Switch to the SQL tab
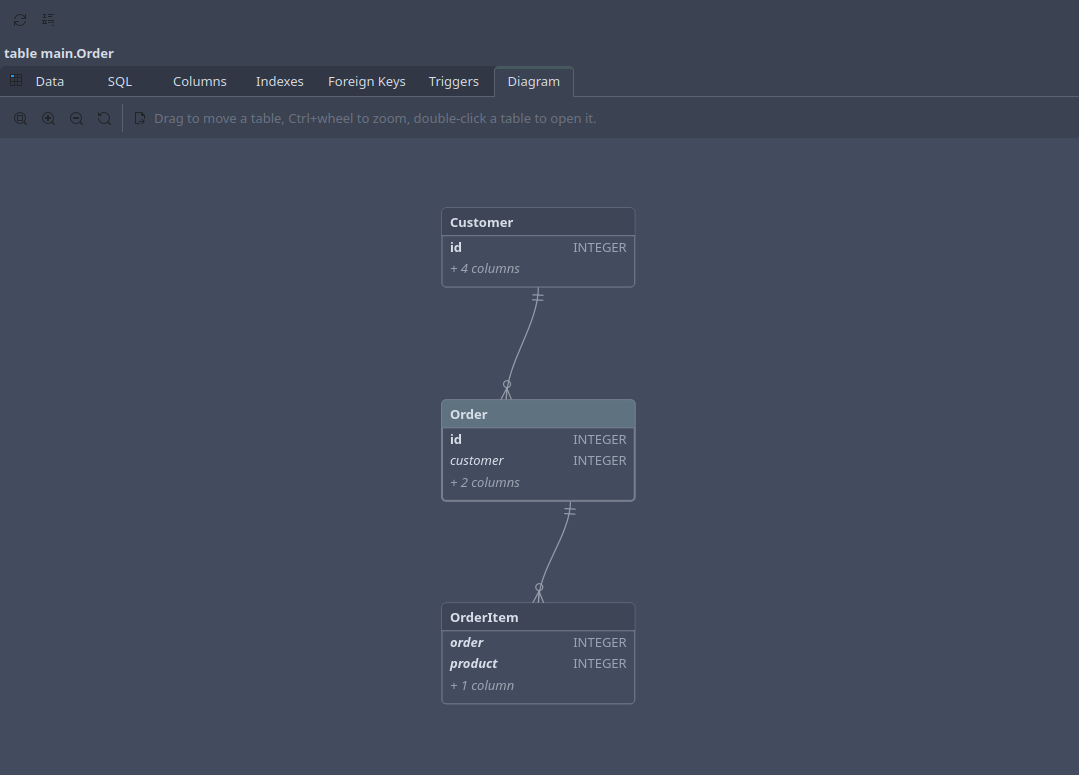This screenshot has height=775, width=1079. tap(120, 81)
